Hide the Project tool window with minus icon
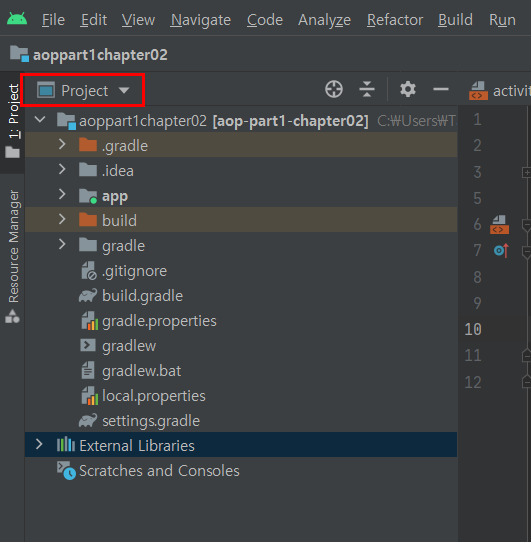The height and width of the screenshot is (542, 531). (x=441, y=90)
